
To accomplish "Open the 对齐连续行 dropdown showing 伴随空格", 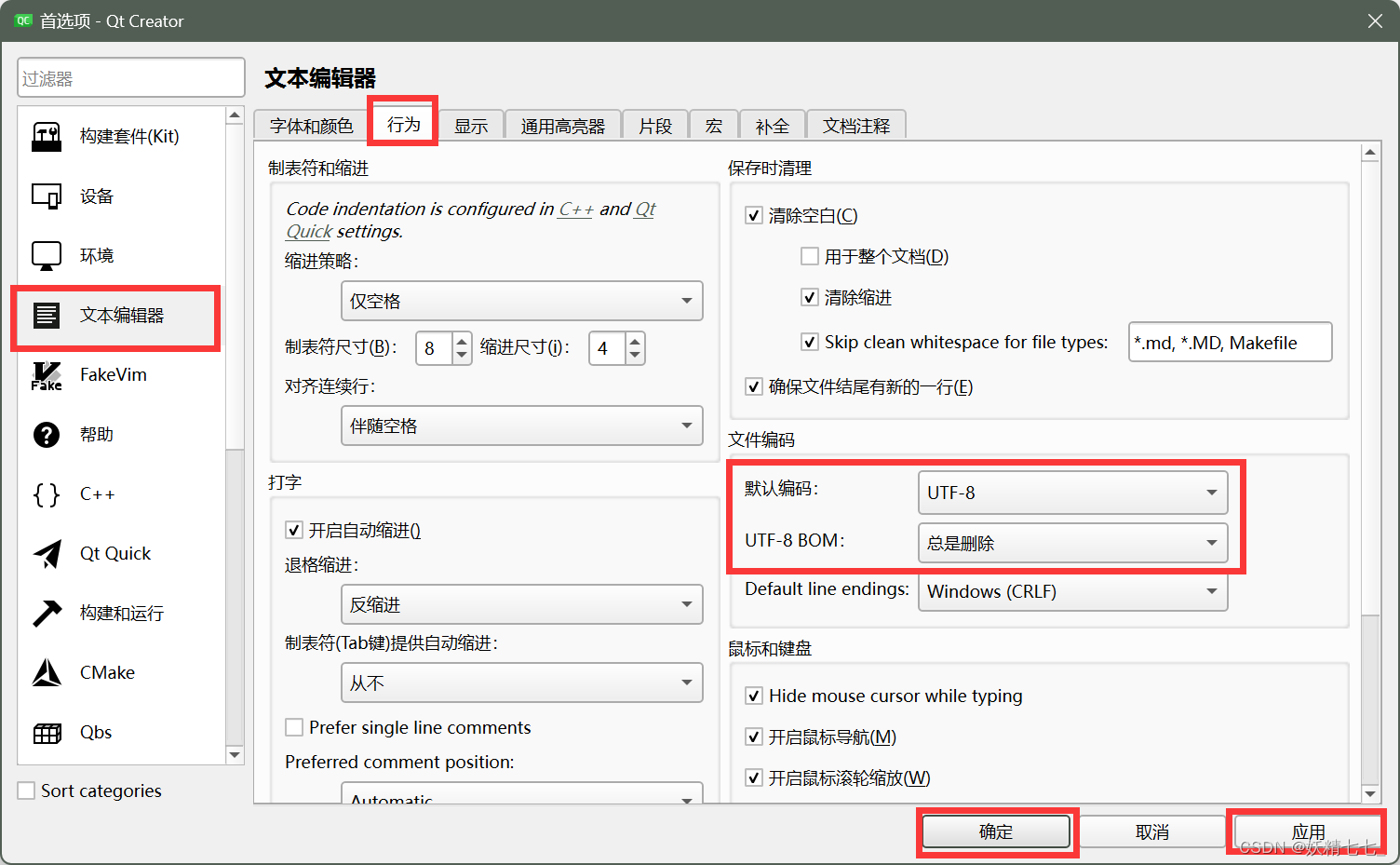I will [x=522, y=426].
